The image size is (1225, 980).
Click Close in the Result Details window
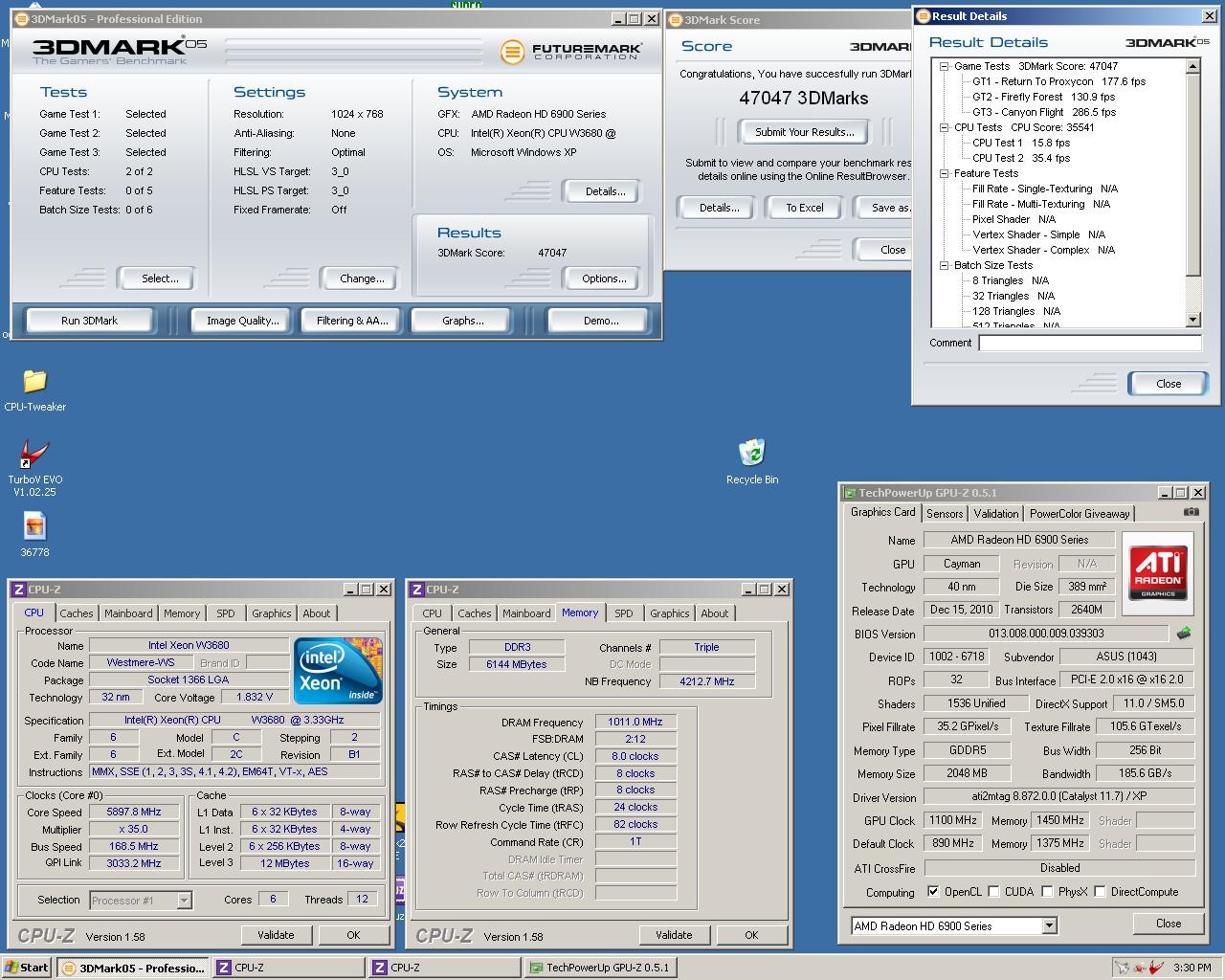pos(1169,384)
